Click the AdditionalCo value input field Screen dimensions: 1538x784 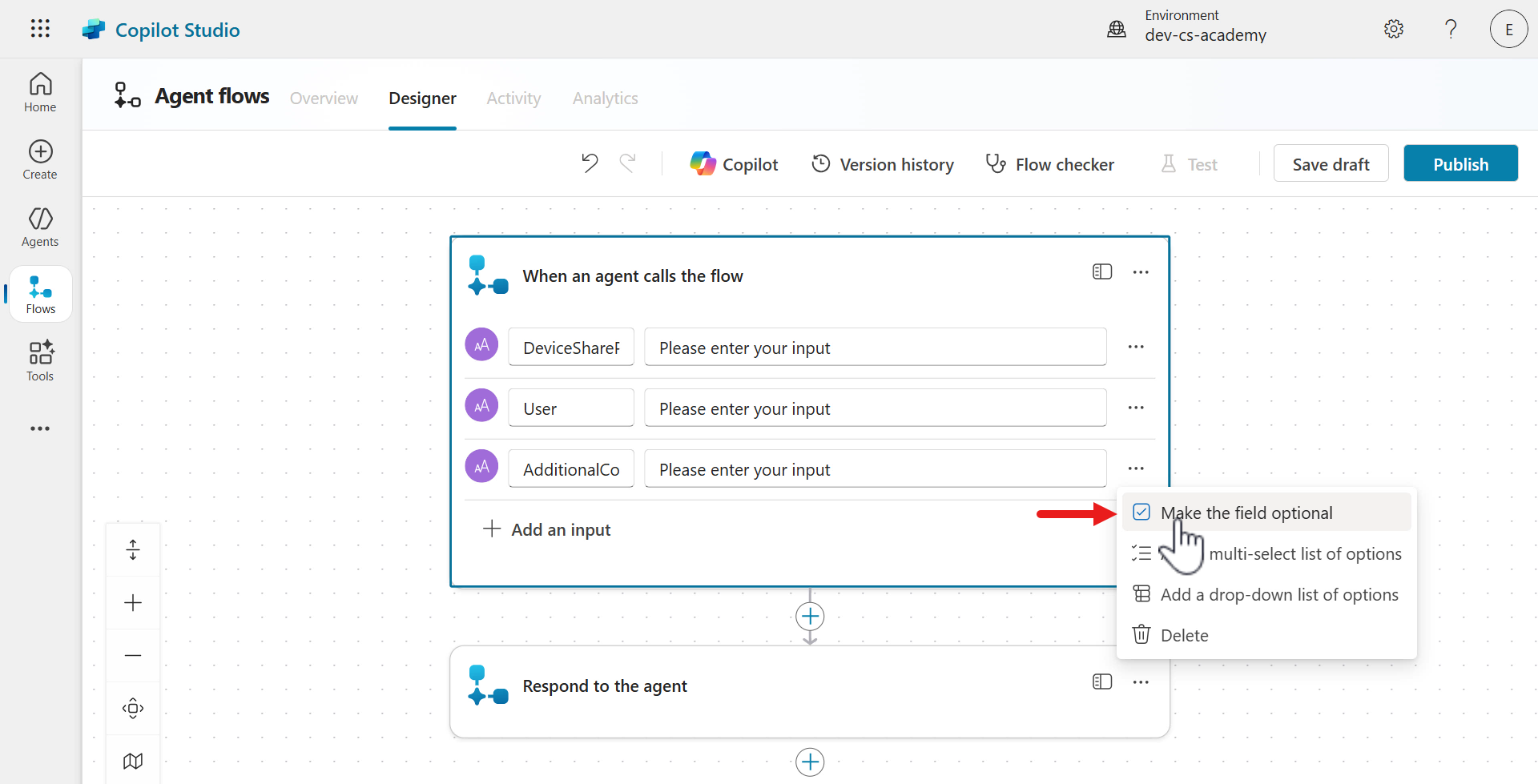[875, 469]
